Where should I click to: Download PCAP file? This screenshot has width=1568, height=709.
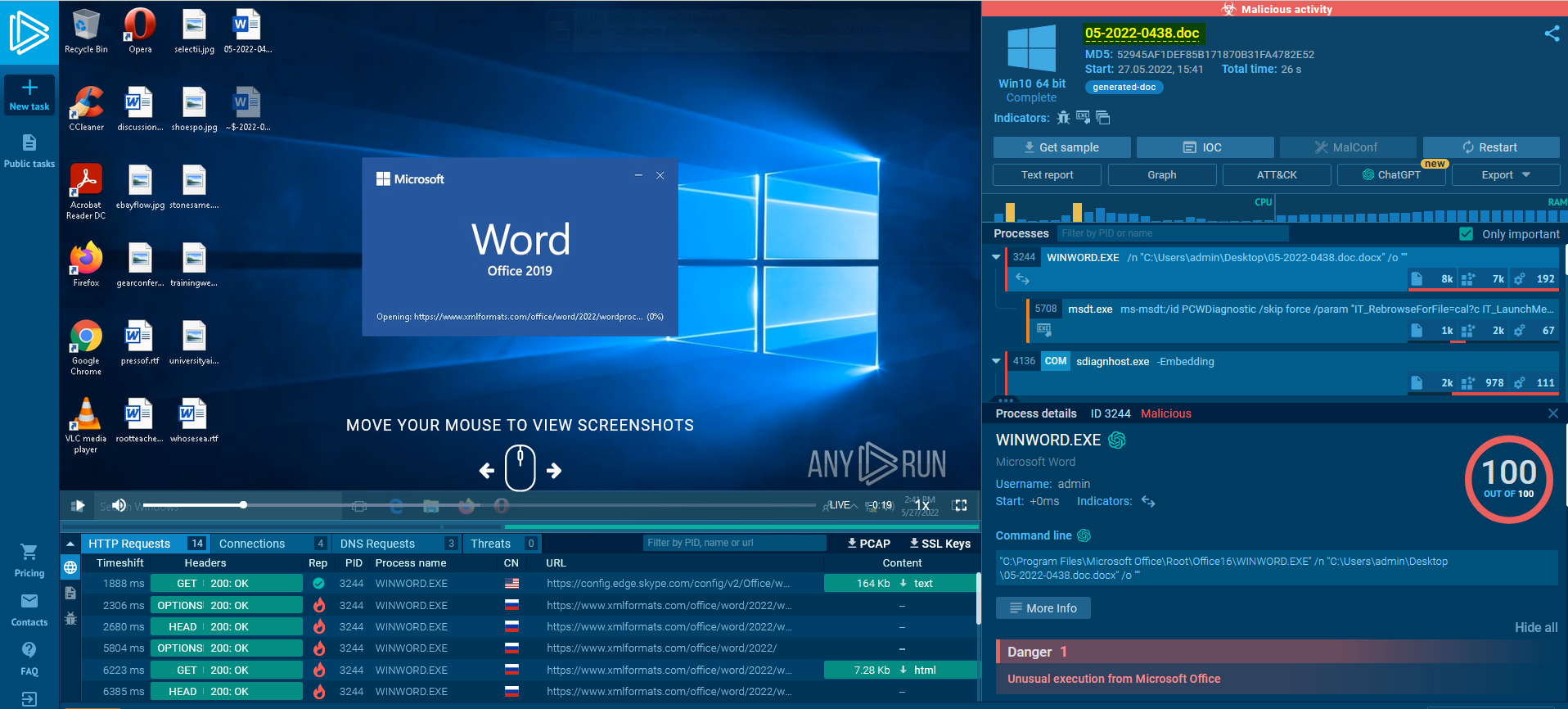click(x=869, y=544)
